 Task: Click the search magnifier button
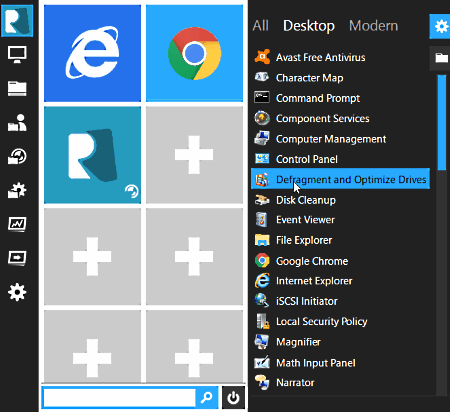207,397
